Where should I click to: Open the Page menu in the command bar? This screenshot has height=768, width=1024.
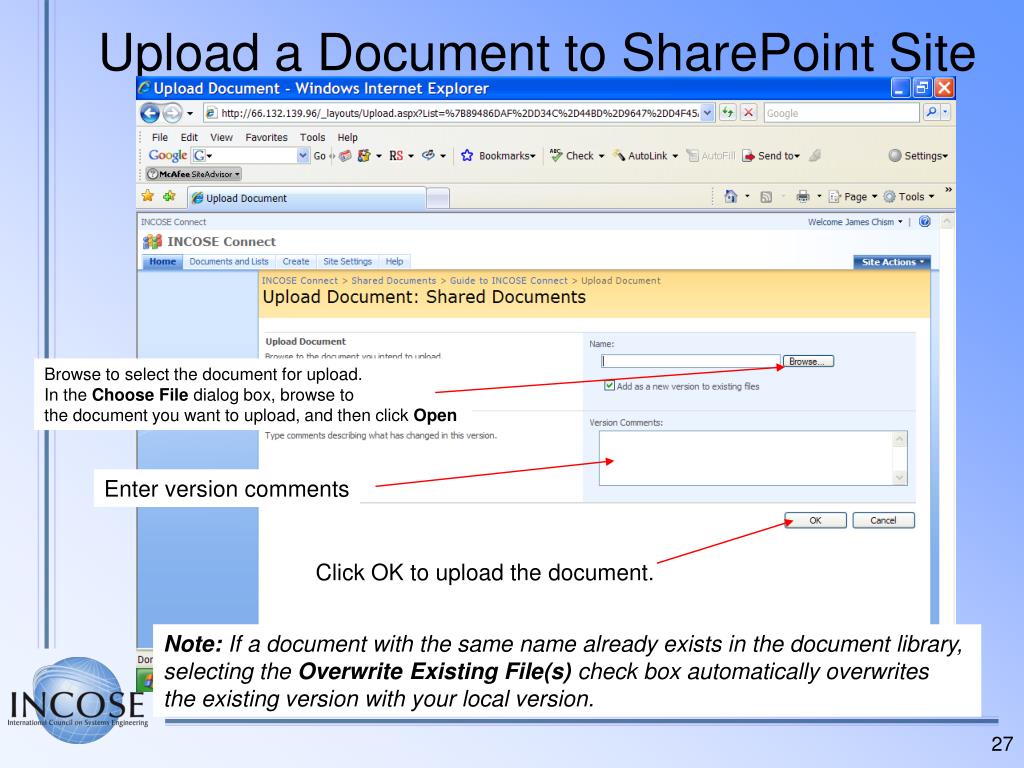point(853,197)
